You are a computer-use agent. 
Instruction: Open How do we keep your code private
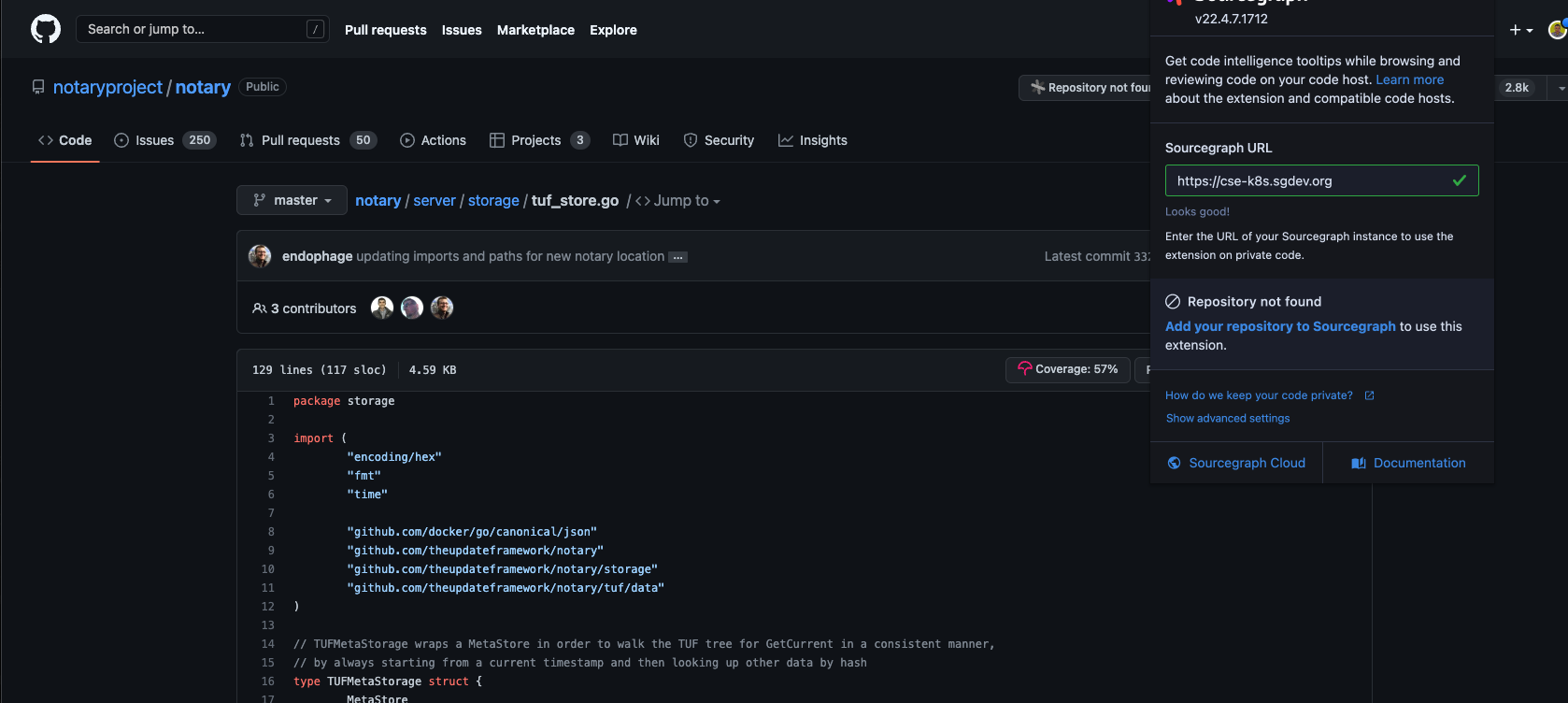[x=1259, y=395]
